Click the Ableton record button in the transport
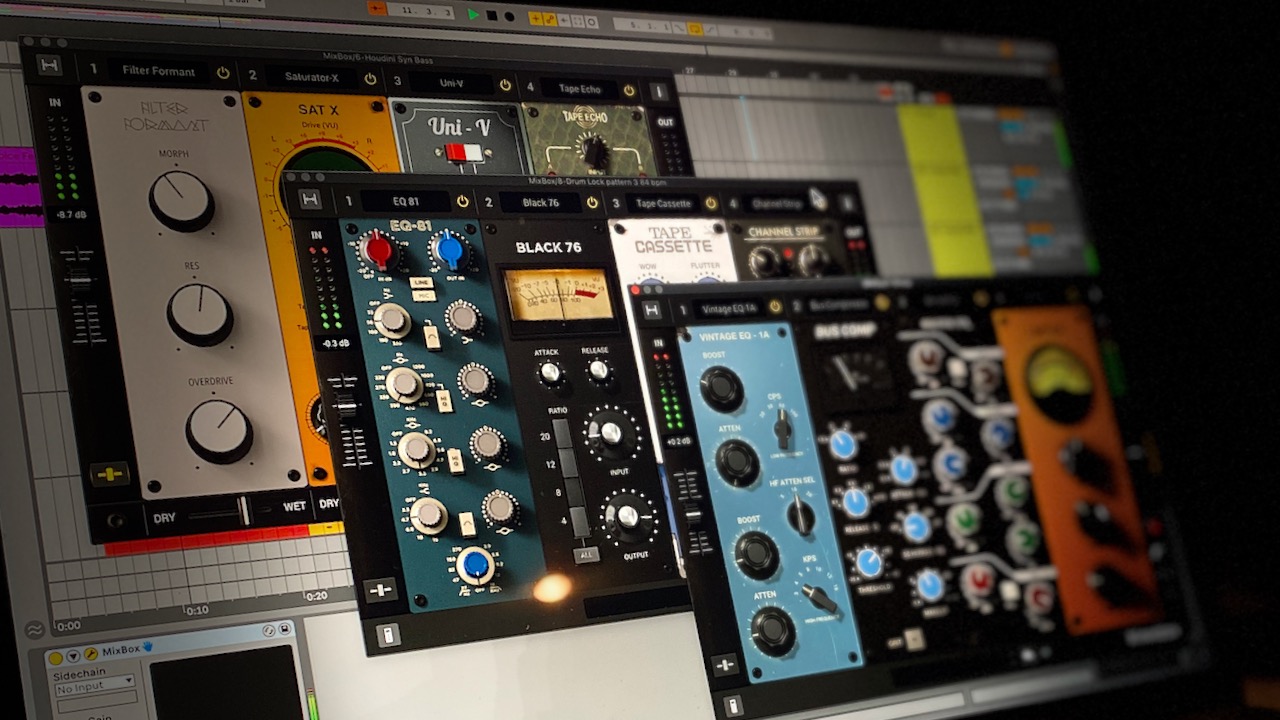 [x=509, y=17]
